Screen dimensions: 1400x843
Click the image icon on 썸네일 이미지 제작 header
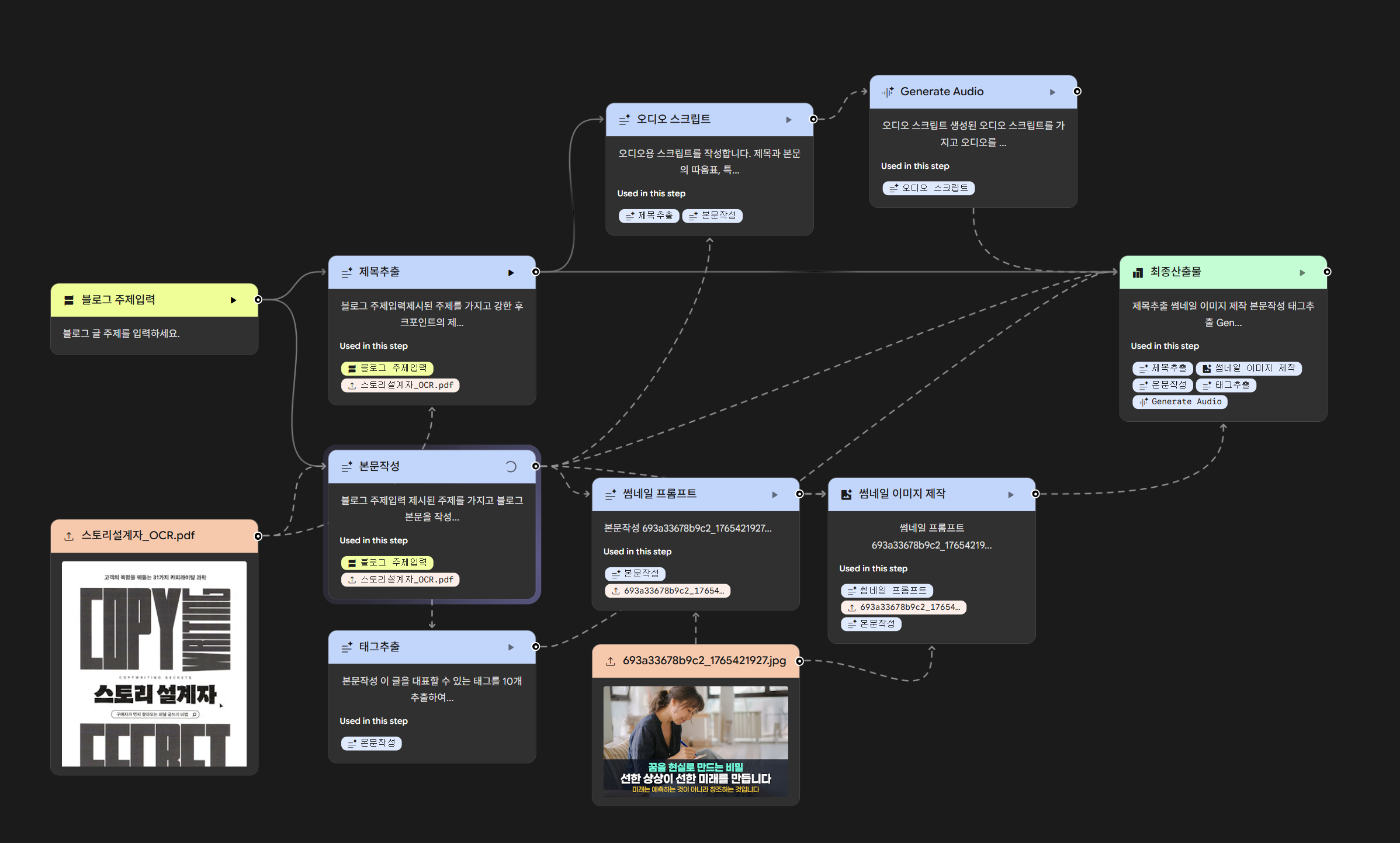pos(846,495)
